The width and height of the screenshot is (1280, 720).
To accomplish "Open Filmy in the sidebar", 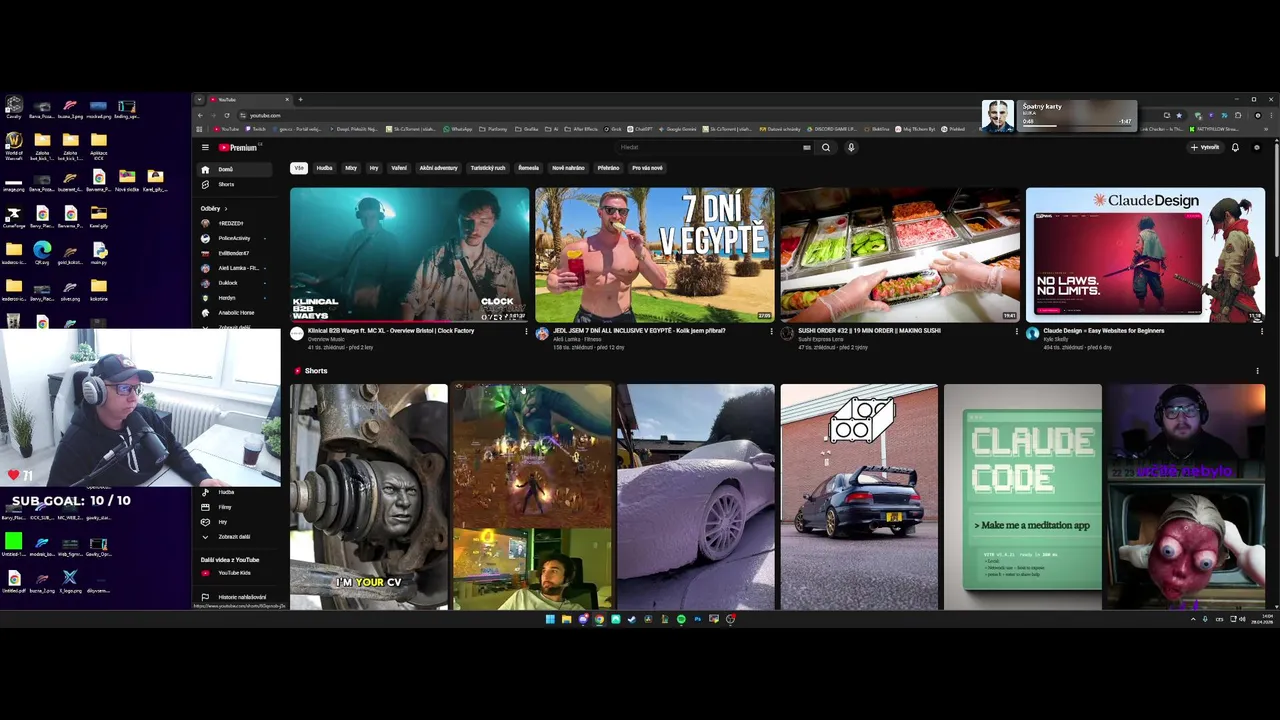I will coord(234,507).
